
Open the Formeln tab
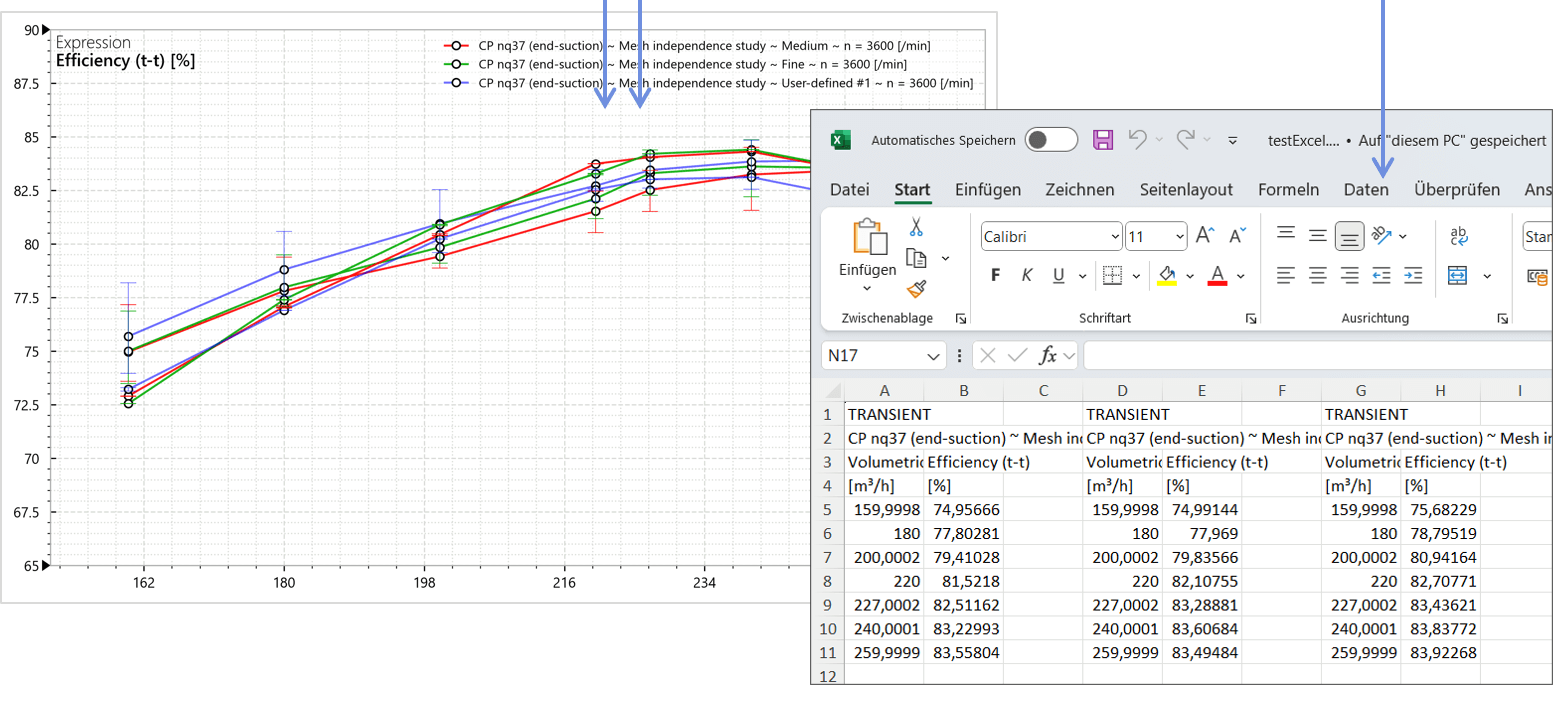click(1288, 189)
